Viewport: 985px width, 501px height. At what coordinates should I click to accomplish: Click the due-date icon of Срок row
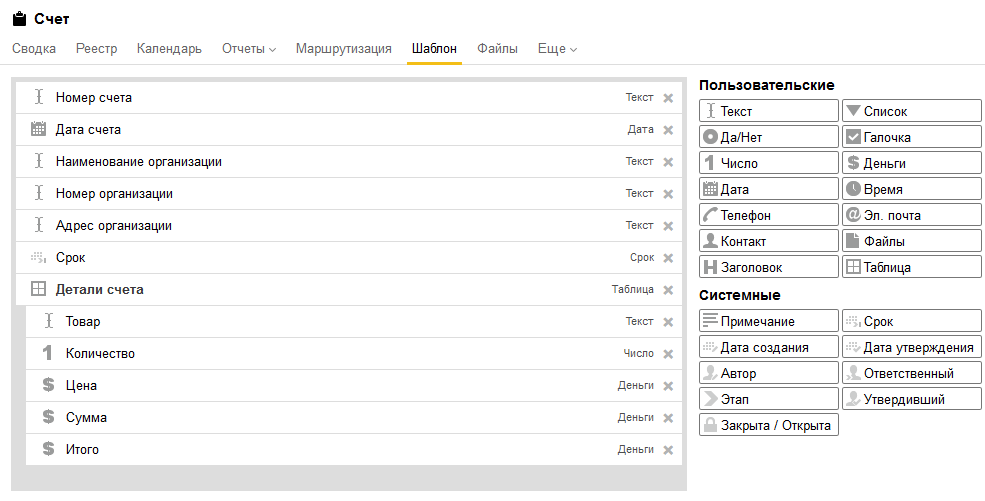(x=38, y=257)
